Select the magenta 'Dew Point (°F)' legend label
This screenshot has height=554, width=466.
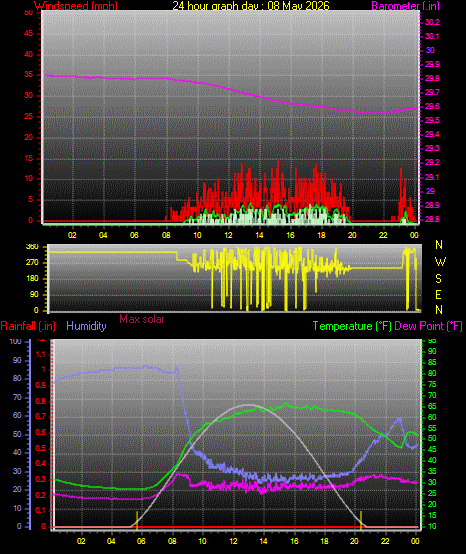(428, 326)
